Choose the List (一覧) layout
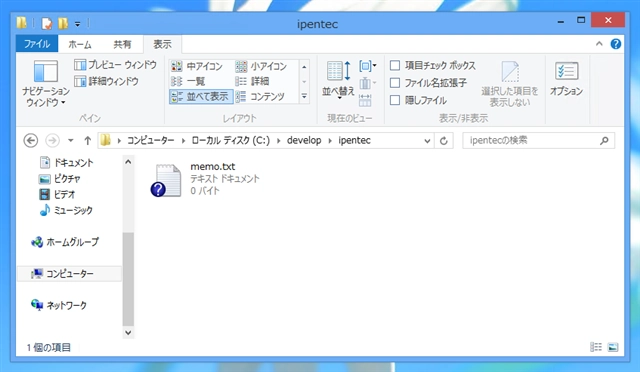Image resolution: width=640 pixels, height=372 pixels. click(188, 81)
